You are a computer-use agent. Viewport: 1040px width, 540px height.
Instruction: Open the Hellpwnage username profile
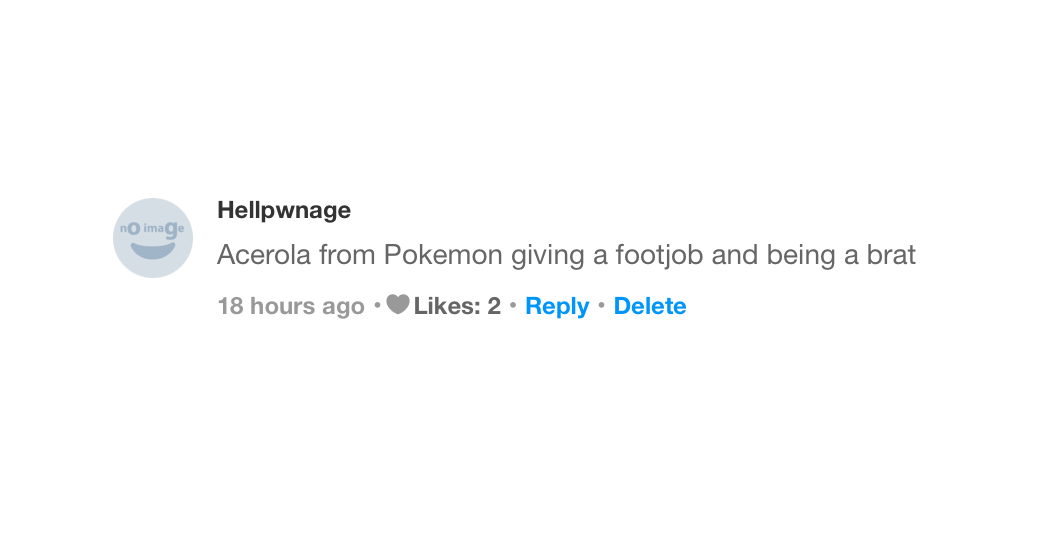(284, 210)
